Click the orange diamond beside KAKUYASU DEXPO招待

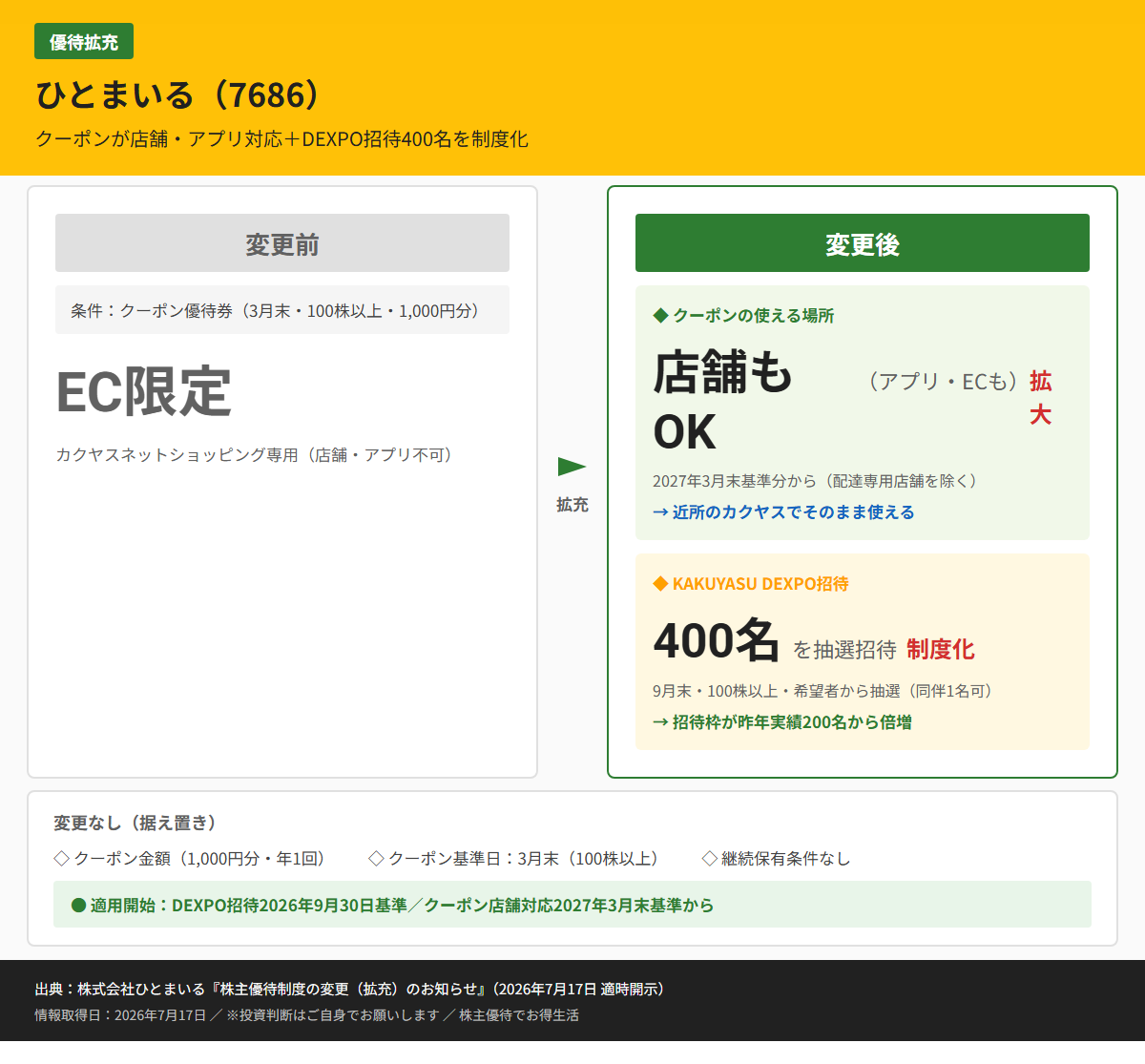660,583
